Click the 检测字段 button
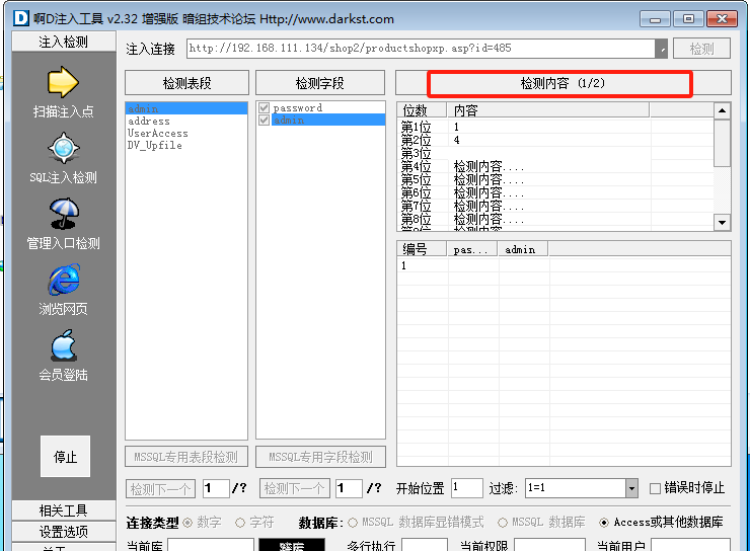The height and width of the screenshot is (551, 750). click(x=320, y=83)
